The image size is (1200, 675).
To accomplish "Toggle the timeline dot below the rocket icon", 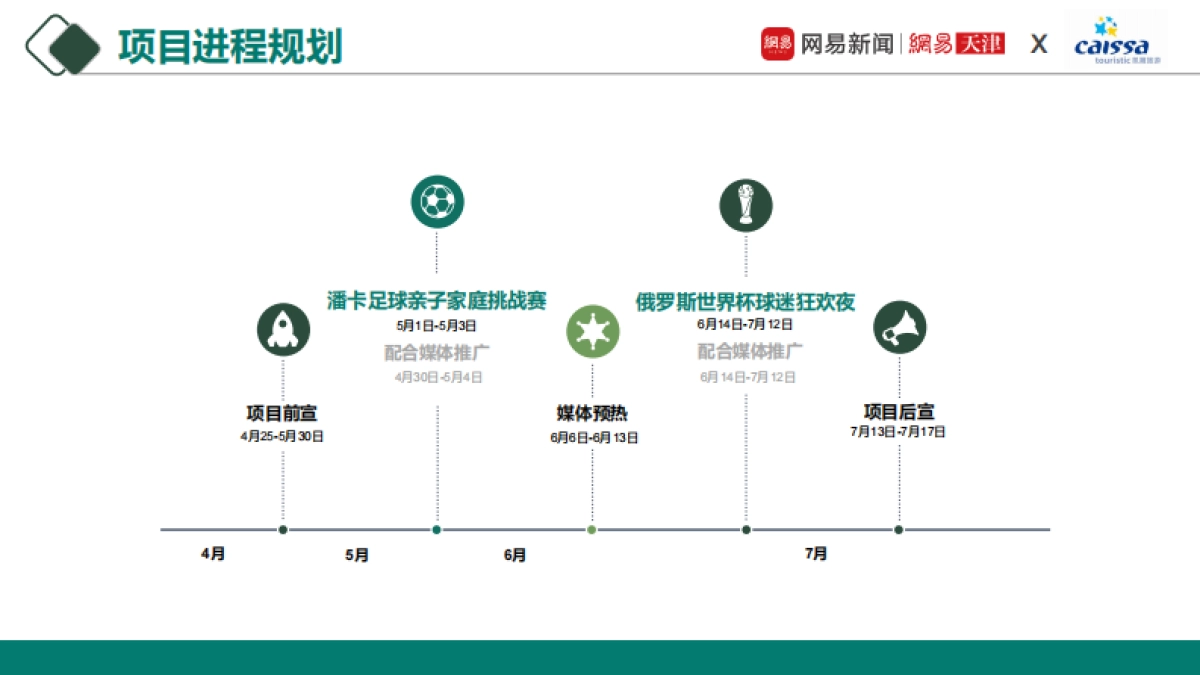I will pyautogui.click(x=284, y=528).
